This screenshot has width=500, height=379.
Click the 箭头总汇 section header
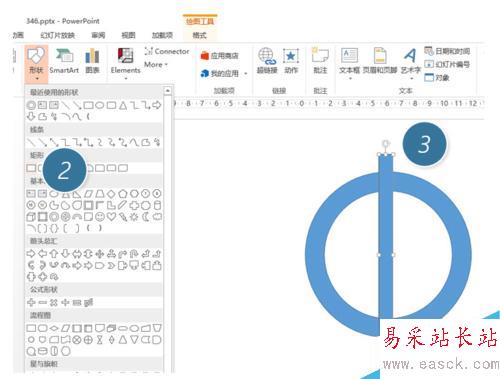tap(94, 241)
